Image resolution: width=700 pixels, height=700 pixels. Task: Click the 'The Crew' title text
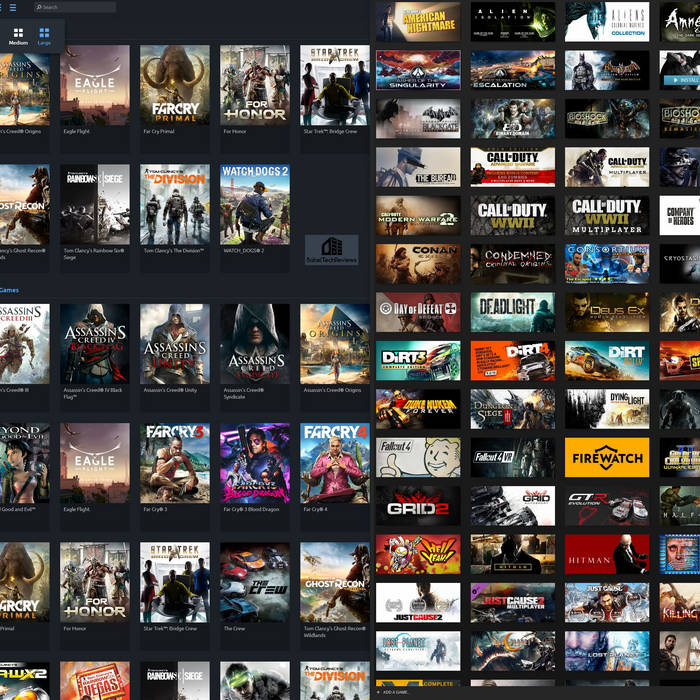click(234, 629)
